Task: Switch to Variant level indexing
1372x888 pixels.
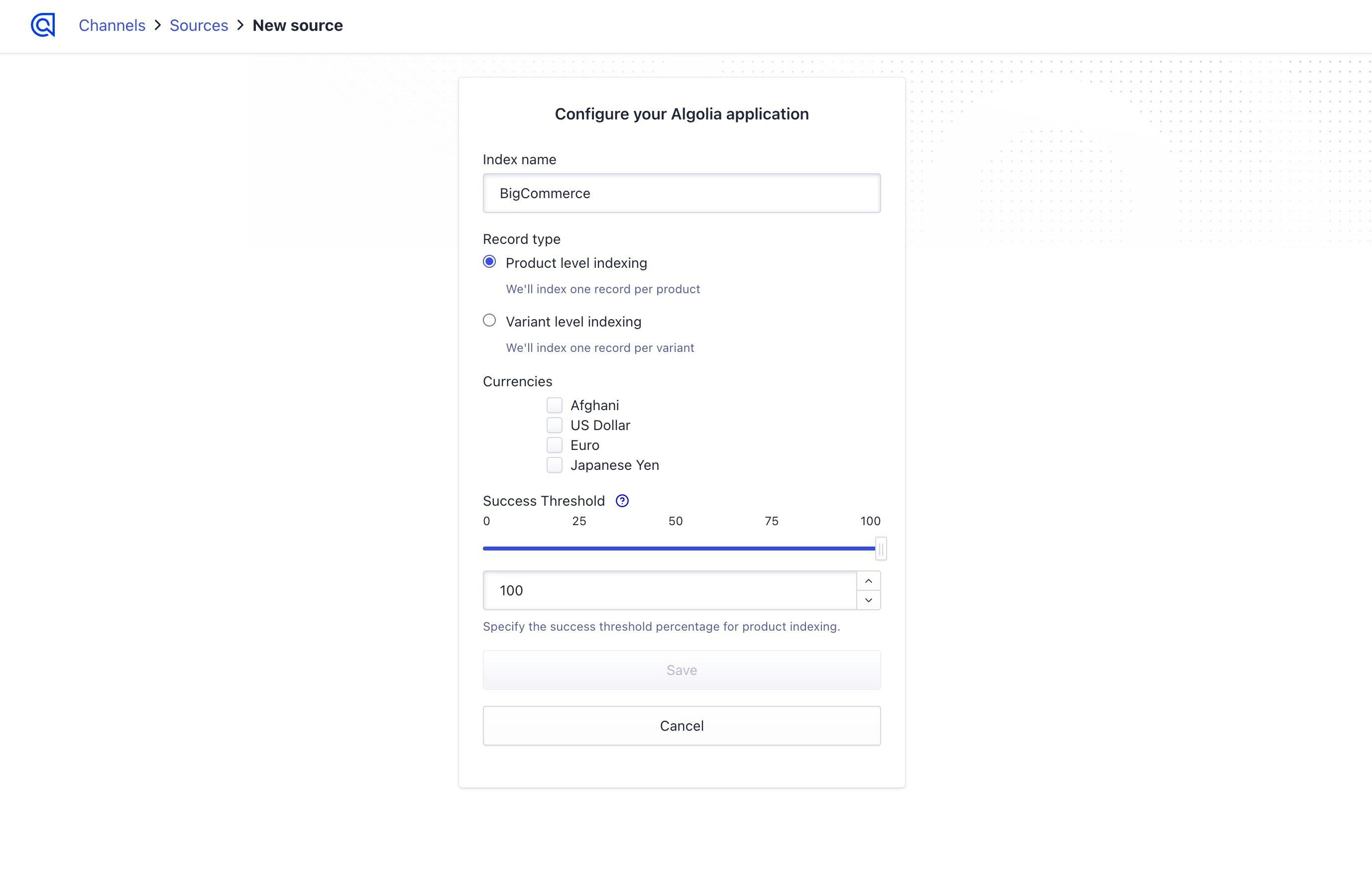Action: point(489,321)
